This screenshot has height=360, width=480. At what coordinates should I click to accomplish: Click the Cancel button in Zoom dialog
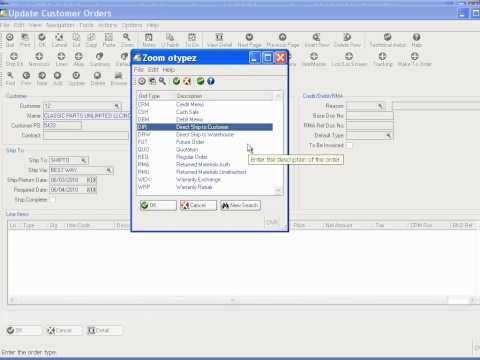tap(198, 205)
